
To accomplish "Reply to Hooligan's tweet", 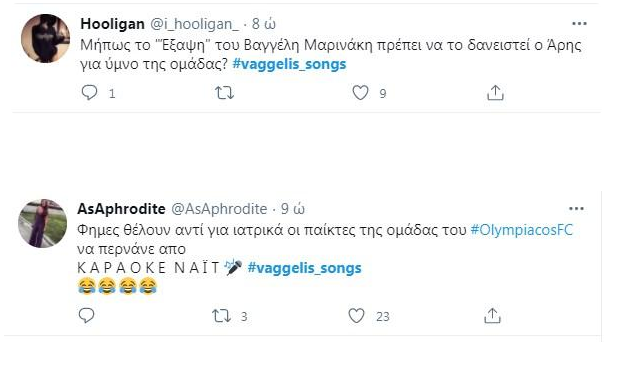I will [x=89, y=93].
